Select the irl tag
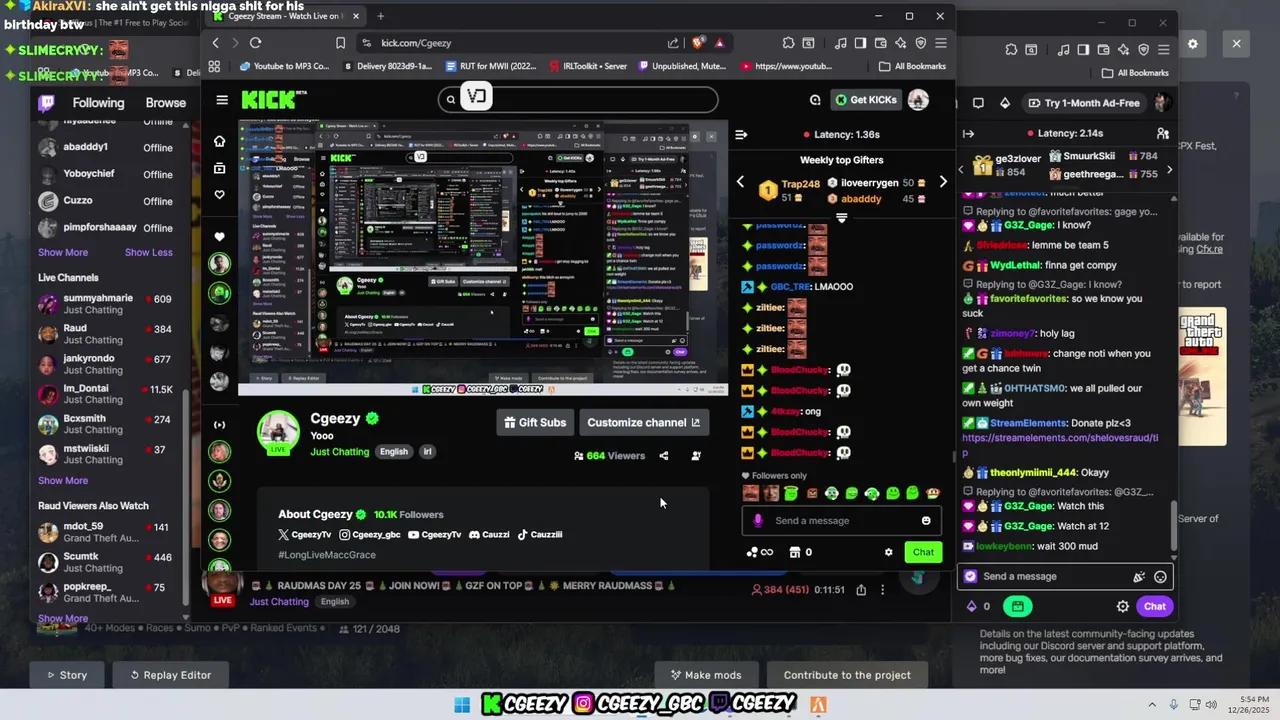 (427, 452)
